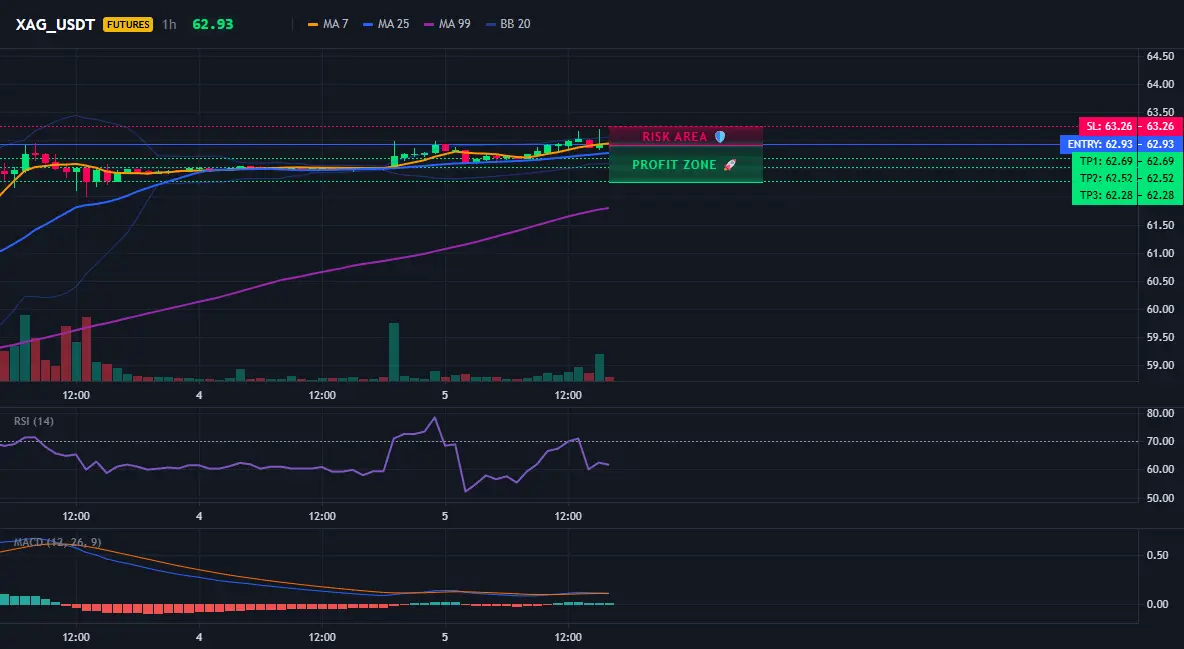The width and height of the screenshot is (1184, 649).
Task: Toggle the MA 25 legend item
Action: point(386,24)
